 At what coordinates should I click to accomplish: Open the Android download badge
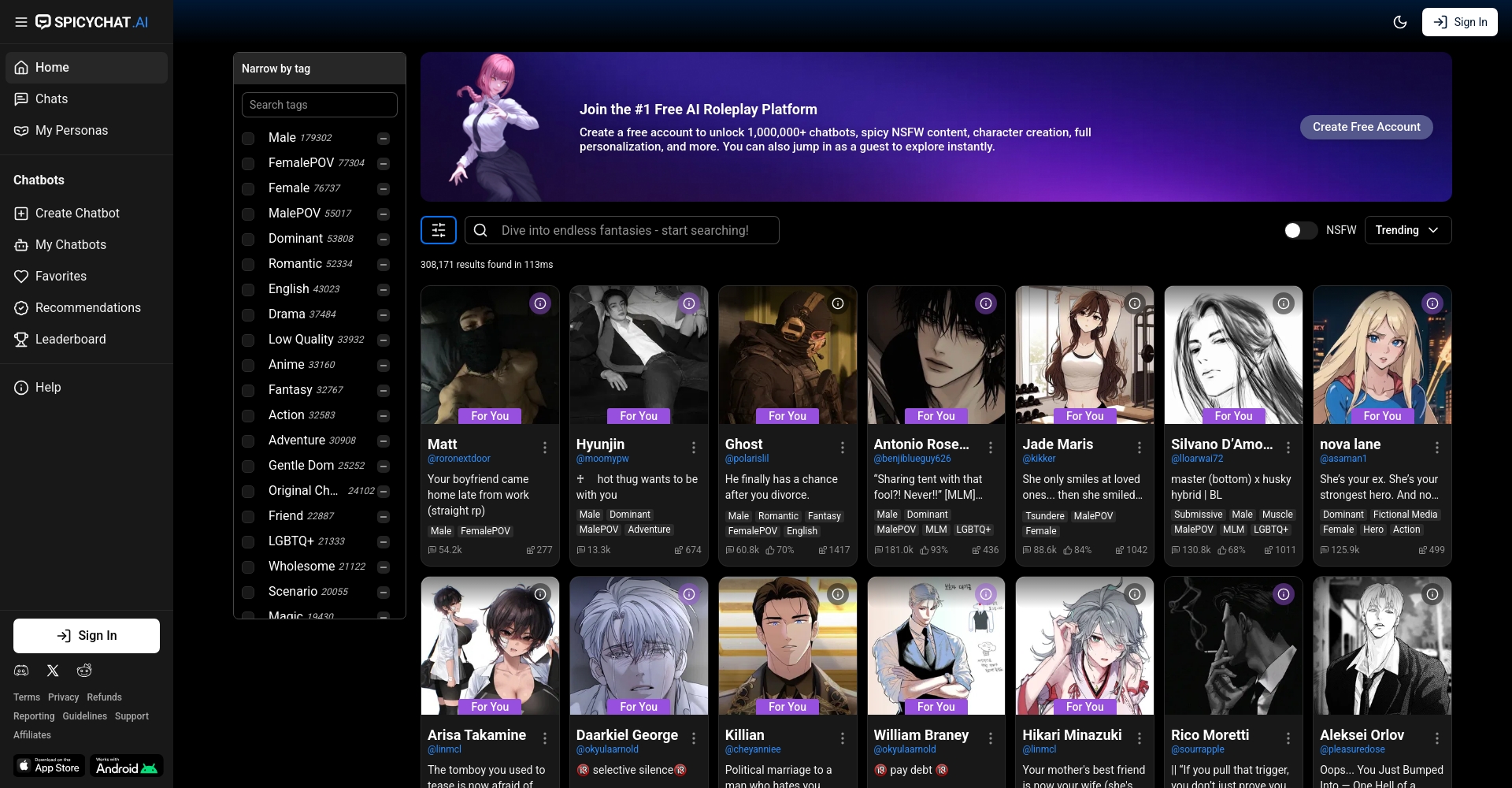[x=126, y=766]
